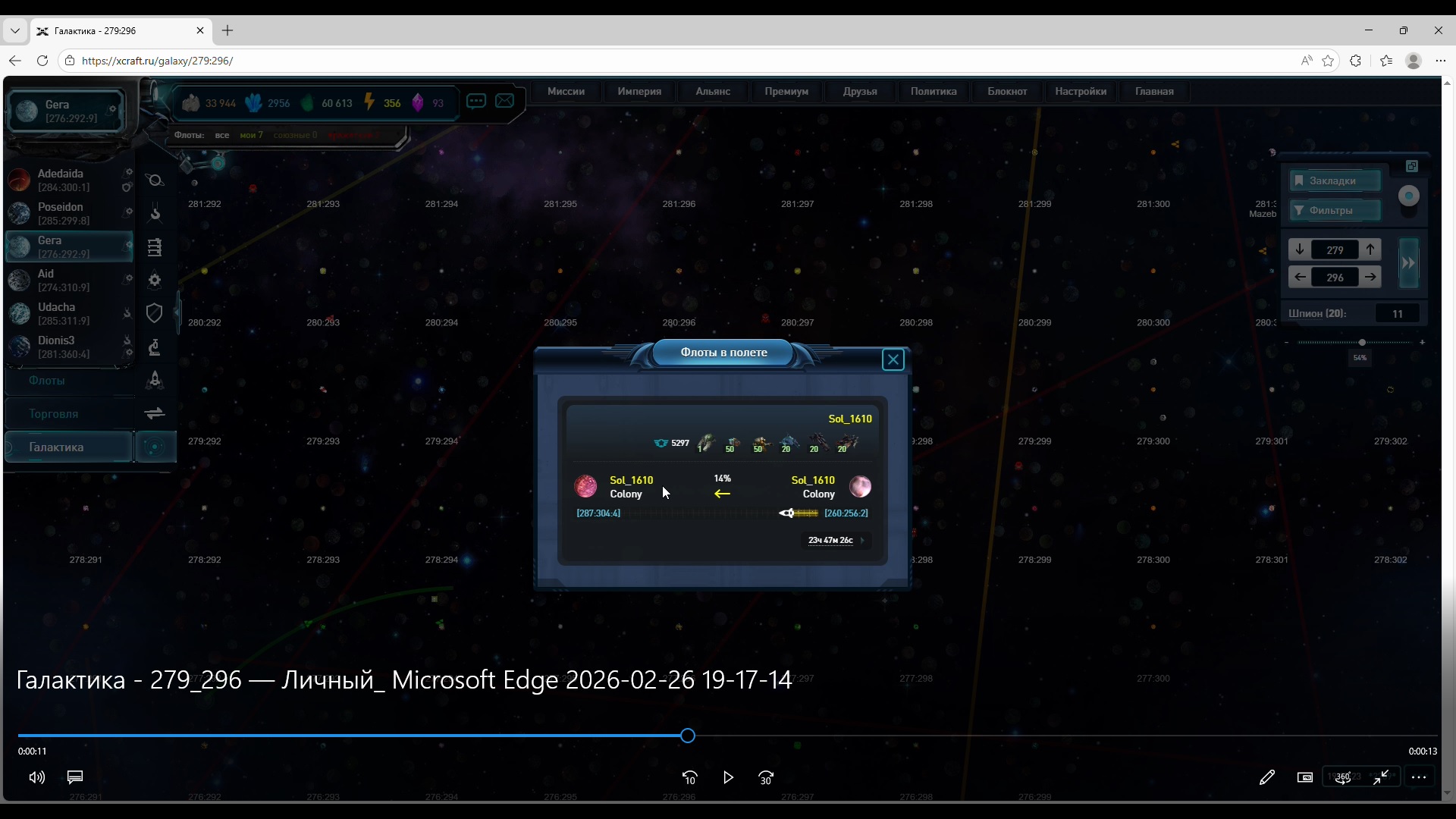Open the Империя menu
This screenshot has width=1456, height=819.
[639, 92]
